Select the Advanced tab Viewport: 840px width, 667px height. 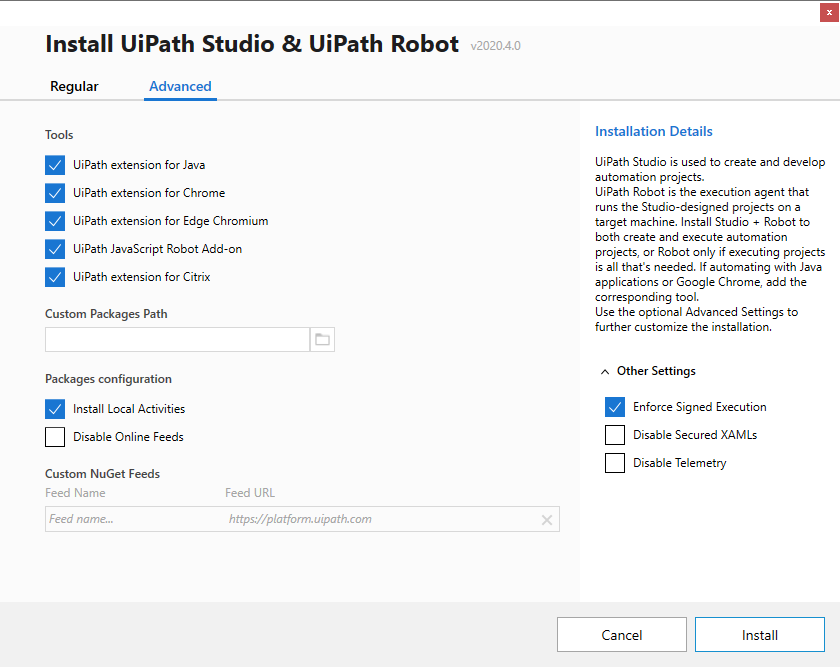coord(180,87)
